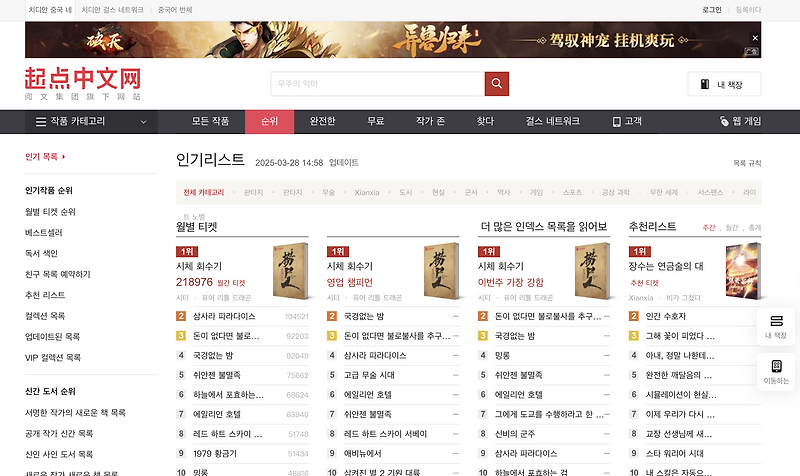
Task: Open 인간 수호자 in 추천리스트
Action: coord(666,316)
